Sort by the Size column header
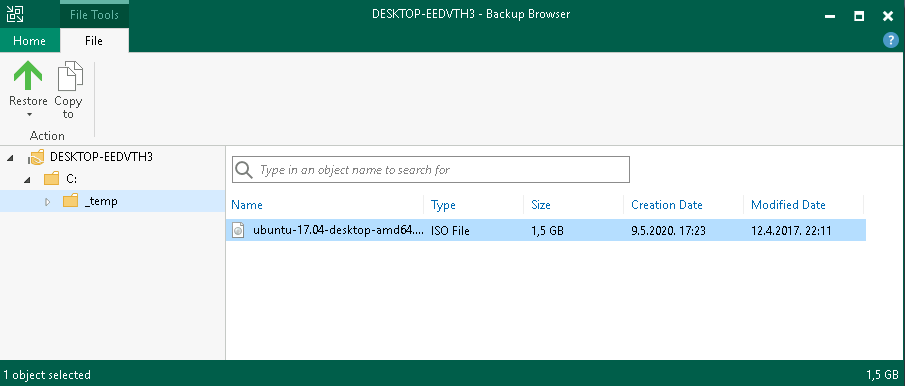Viewport: 905px width, 386px height. click(541, 205)
